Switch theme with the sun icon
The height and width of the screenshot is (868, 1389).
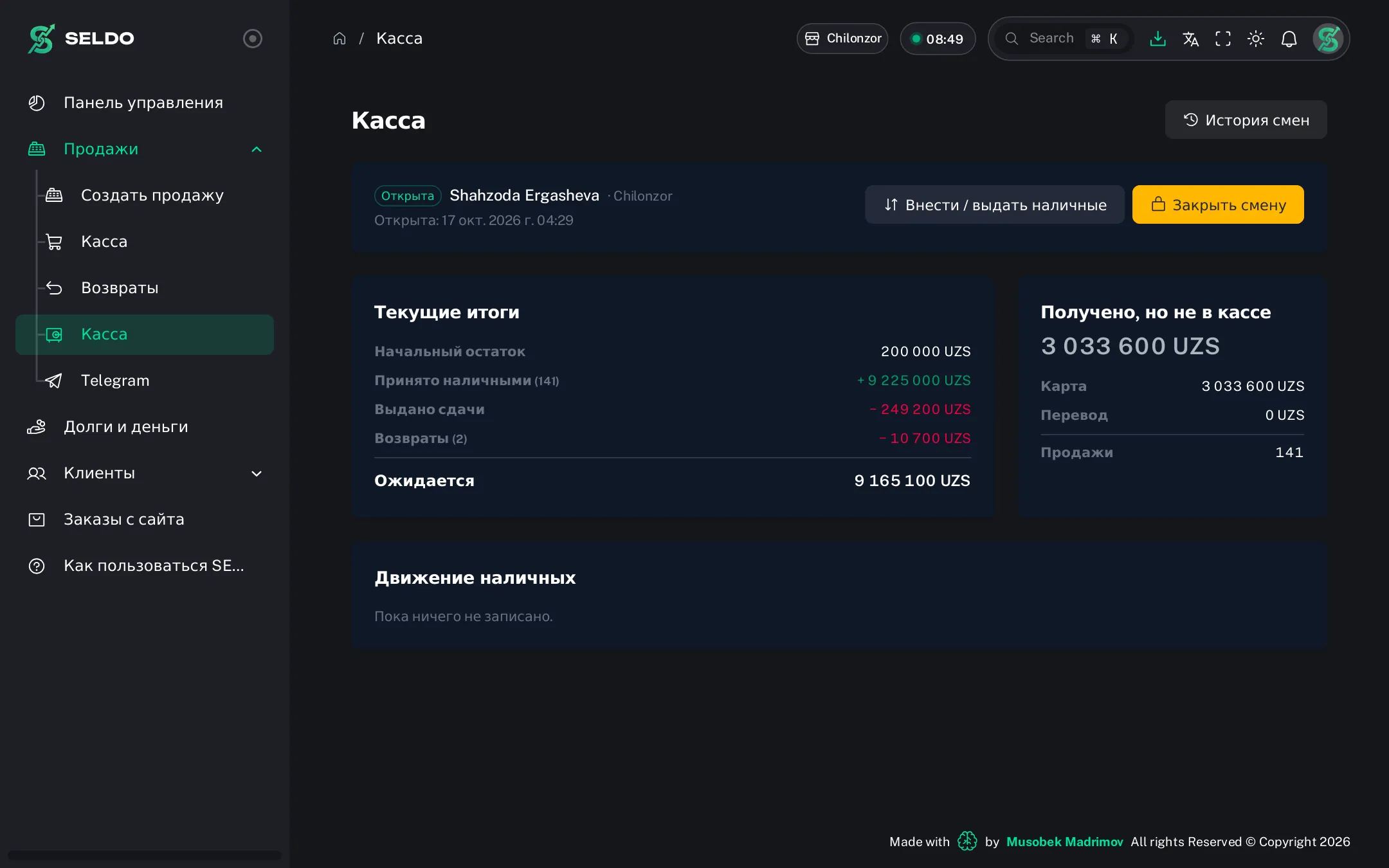click(1256, 39)
